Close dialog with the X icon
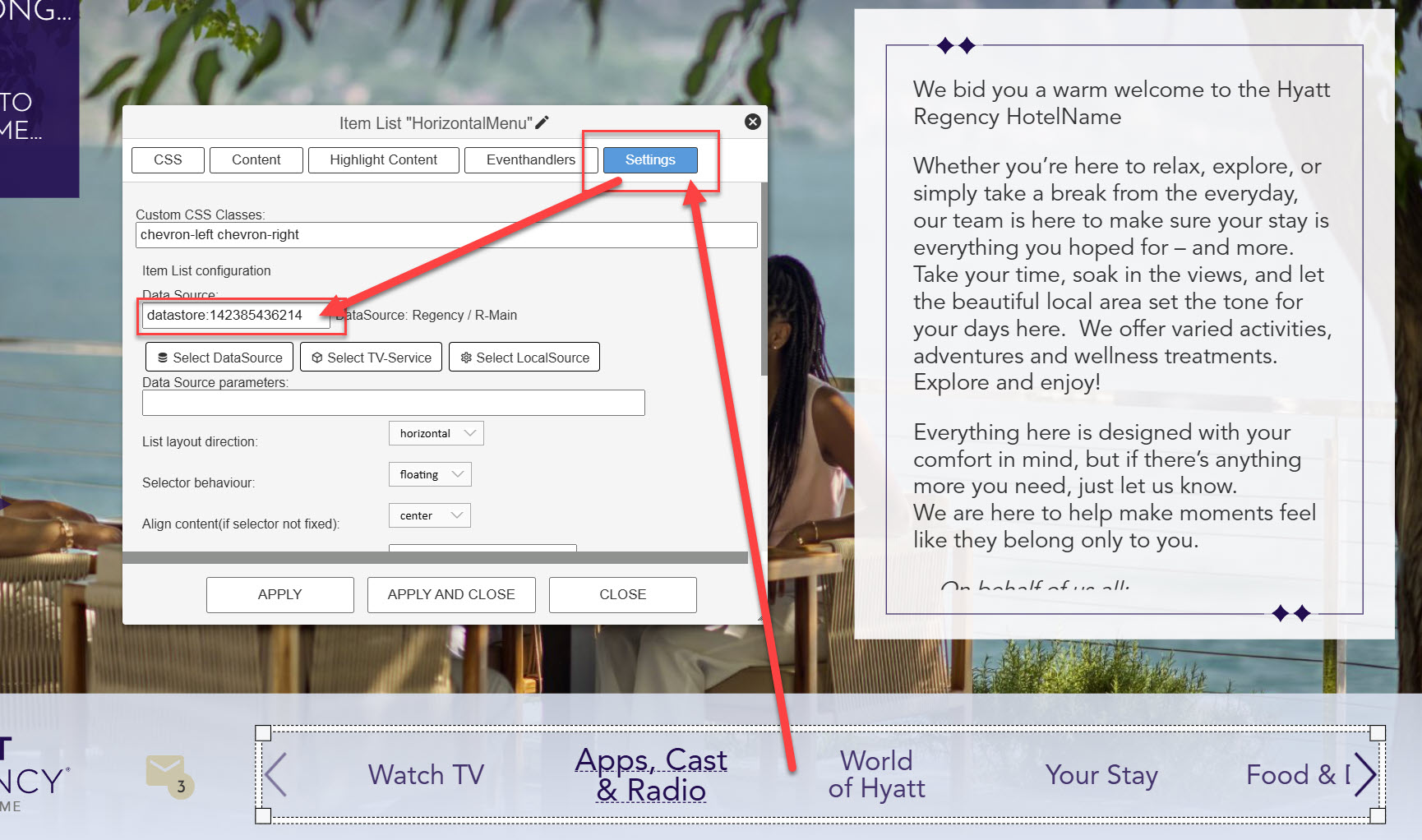 [x=752, y=122]
